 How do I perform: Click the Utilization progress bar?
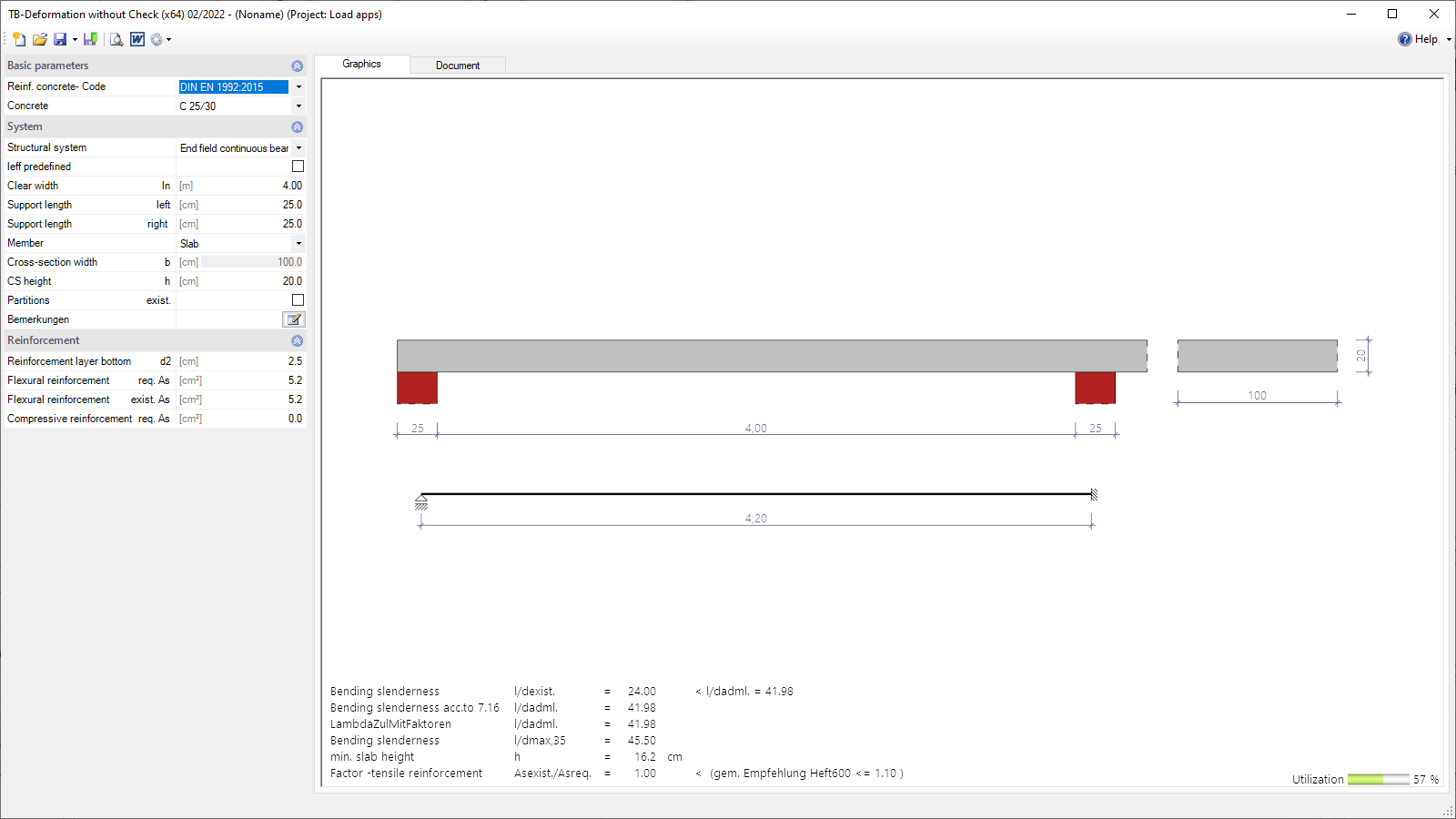click(1378, 780)
